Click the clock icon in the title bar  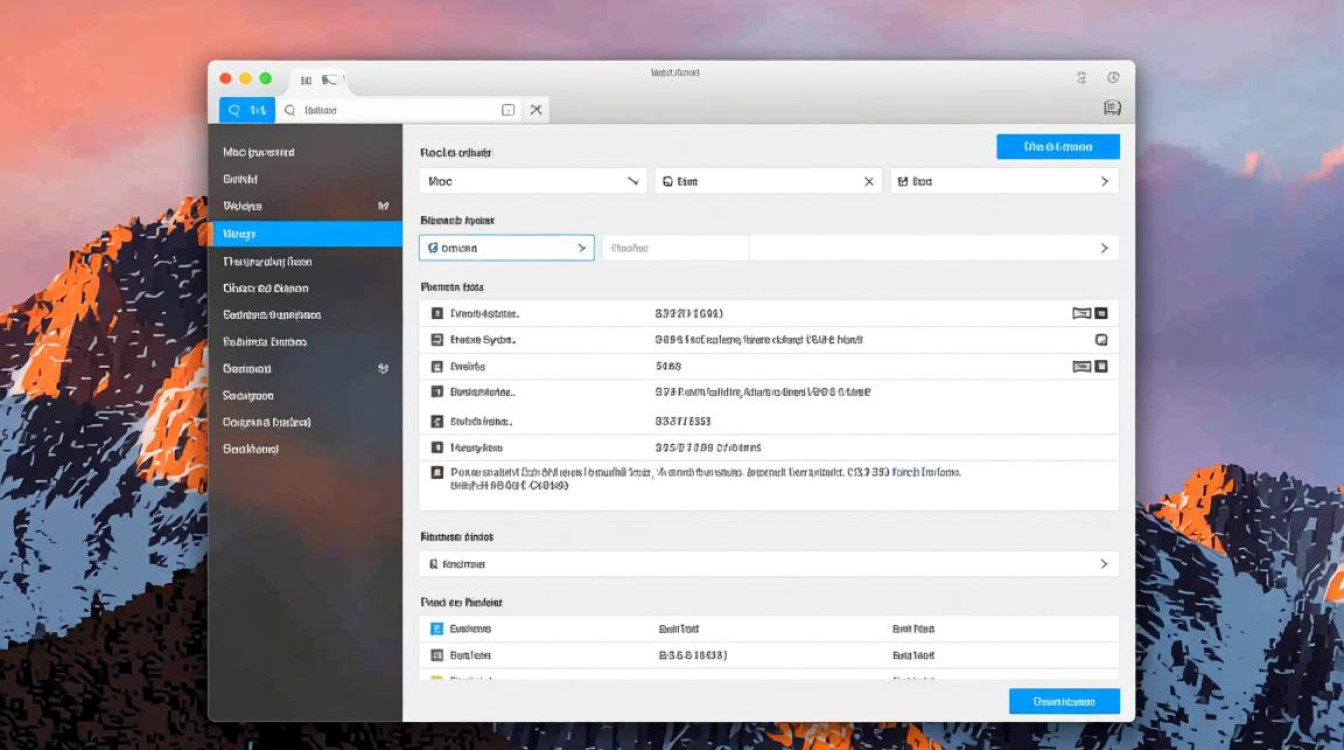[1113, 77]
